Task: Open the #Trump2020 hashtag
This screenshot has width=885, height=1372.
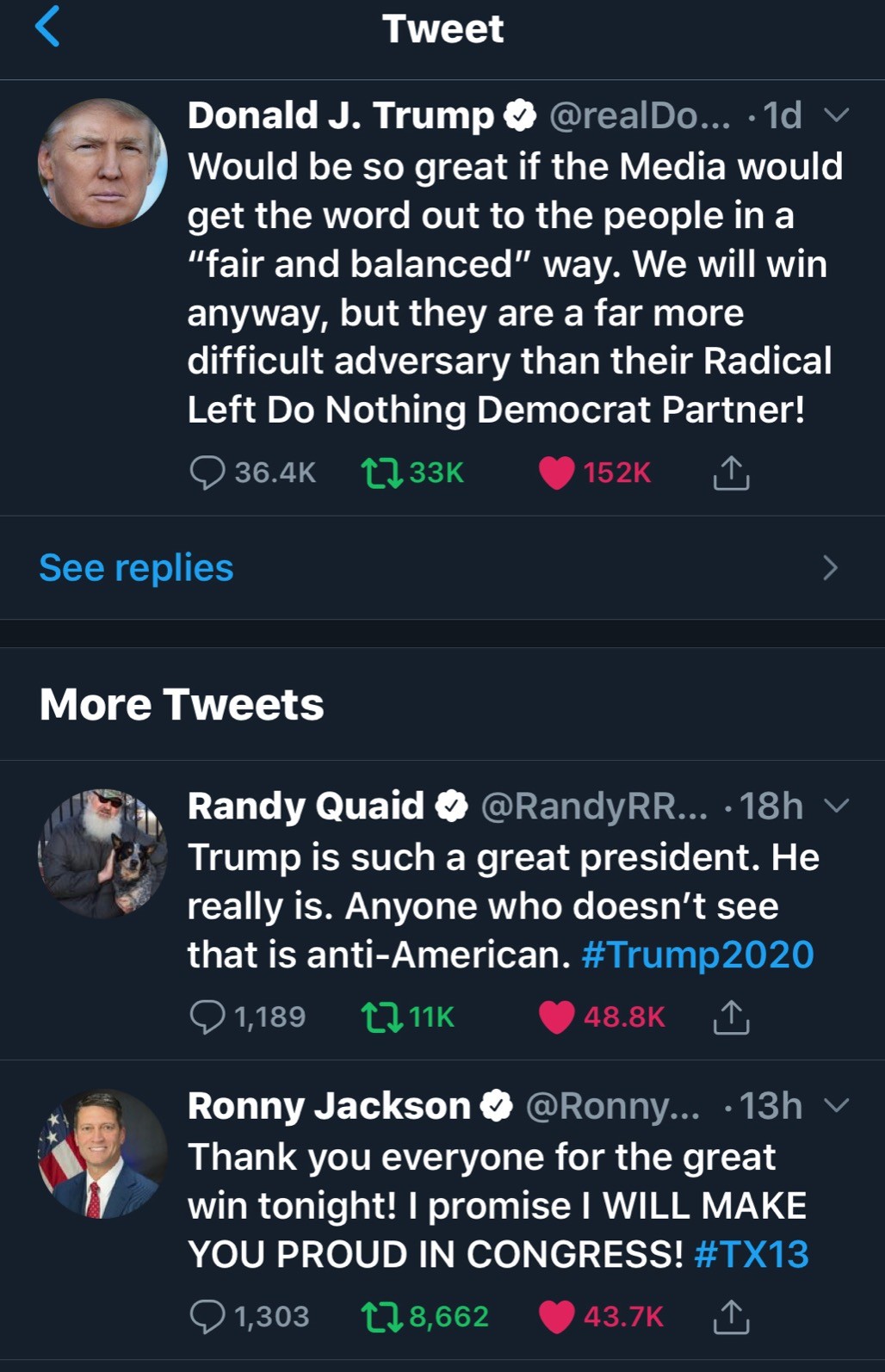Action: coord(697,955)
